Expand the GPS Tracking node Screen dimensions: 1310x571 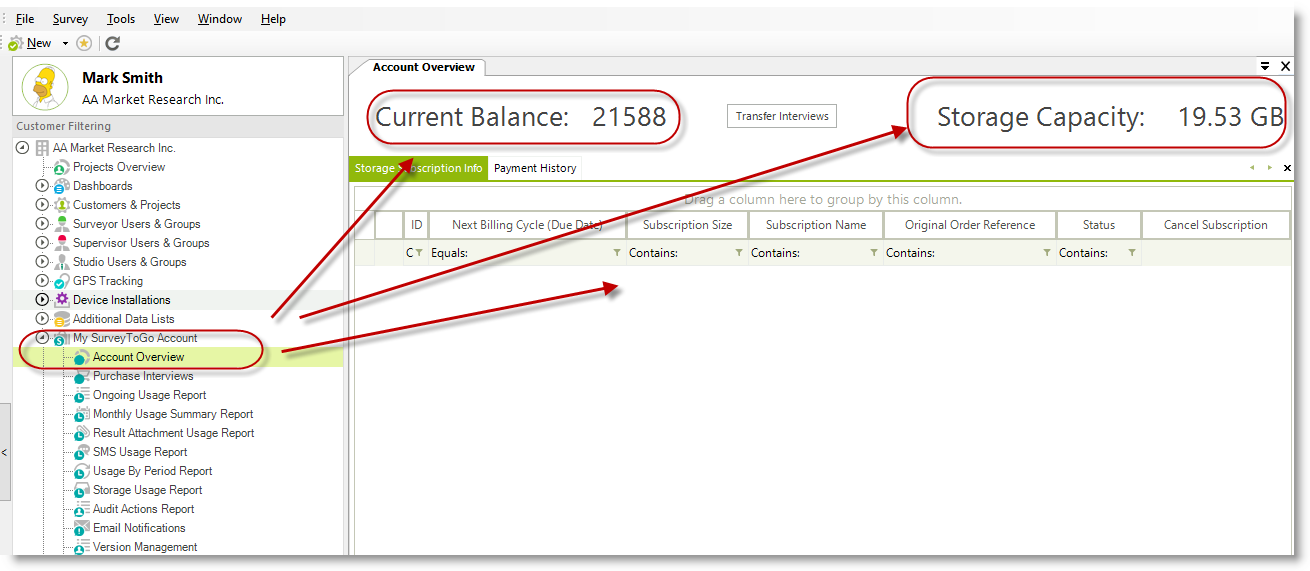coord(42,281)
